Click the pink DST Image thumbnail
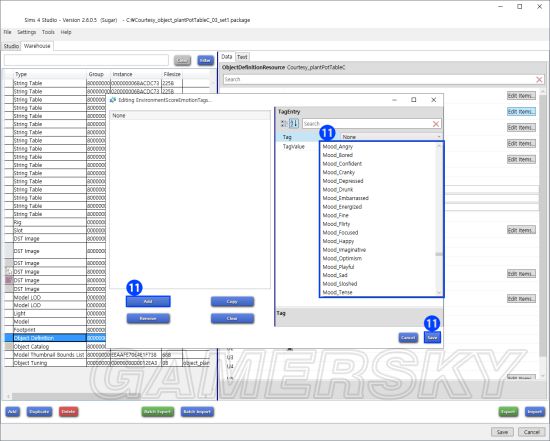The width and height of the screenshot is (550, 441). coord(9,280)
